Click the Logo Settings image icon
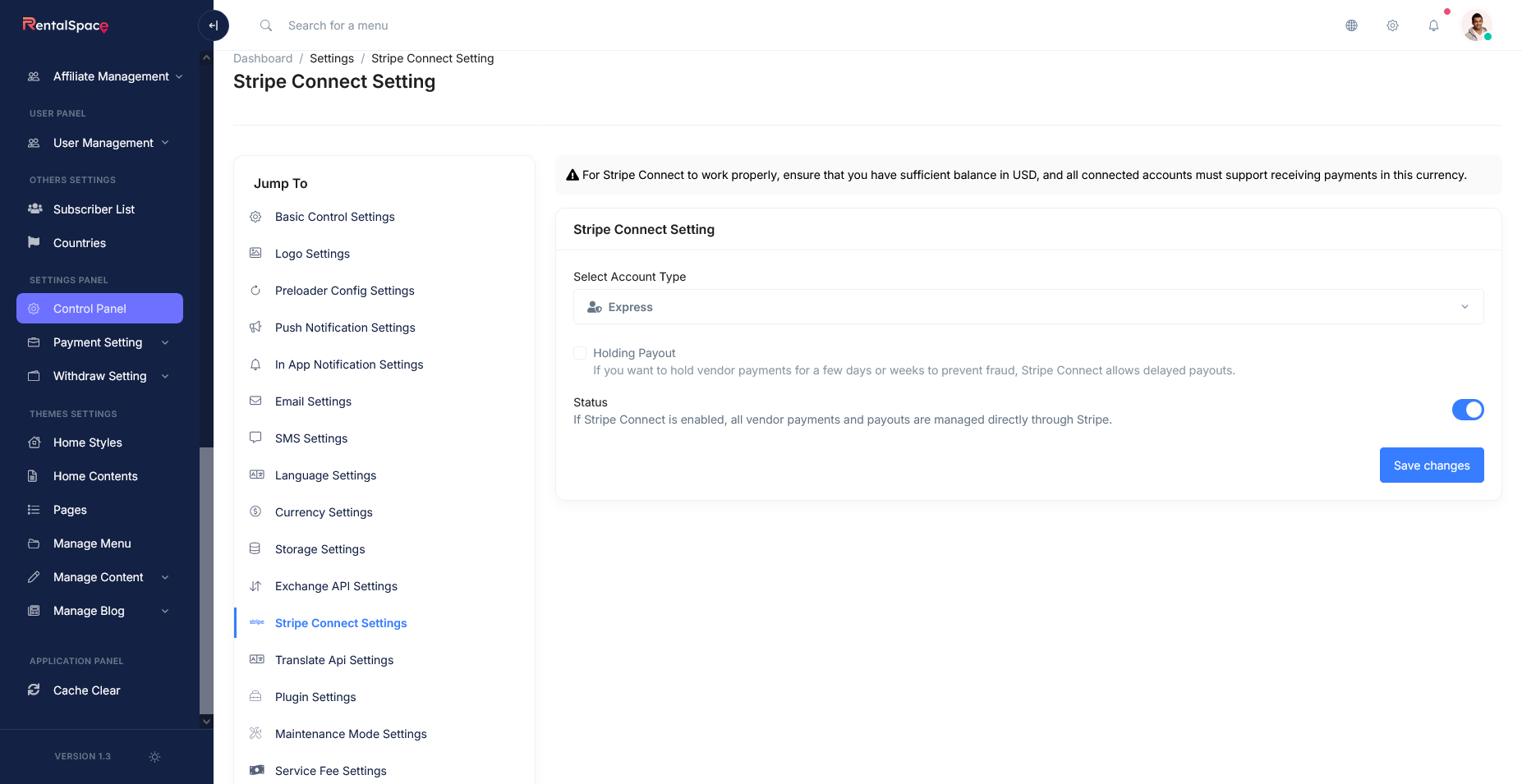Viewport: 1522px width, 784px height. pyautogui.click(x=255, y=253)
